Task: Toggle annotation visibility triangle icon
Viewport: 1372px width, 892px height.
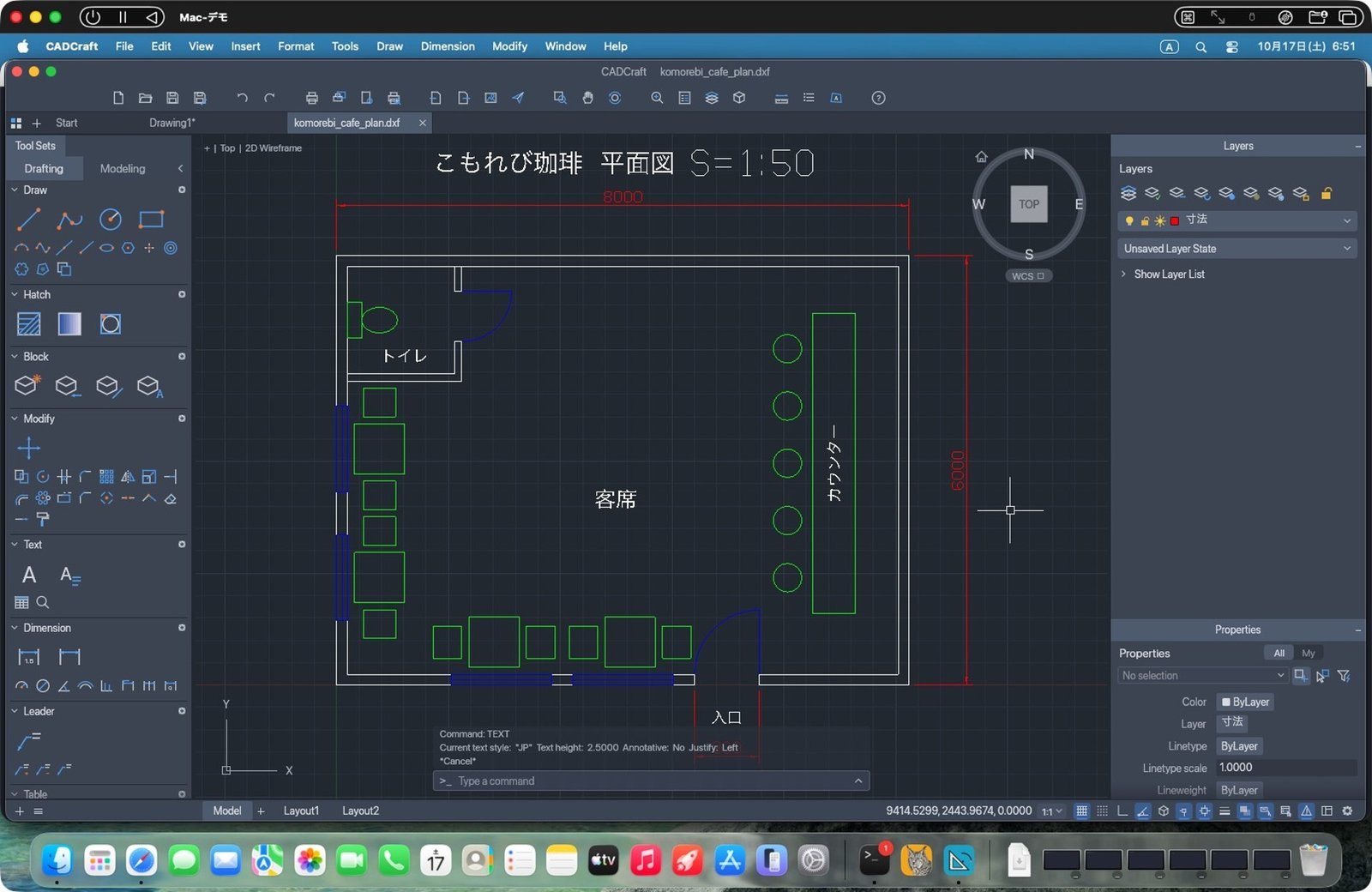Action: tap(1306, 811)
